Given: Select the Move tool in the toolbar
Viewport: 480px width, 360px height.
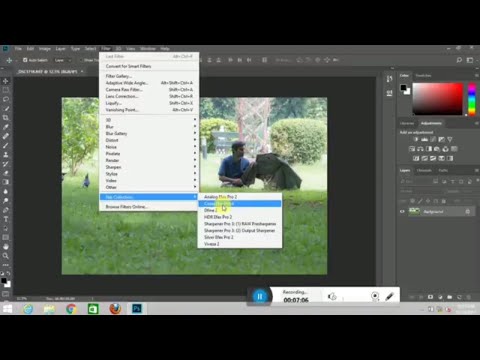Looking at the screenshot, I should tap(6, 81).
